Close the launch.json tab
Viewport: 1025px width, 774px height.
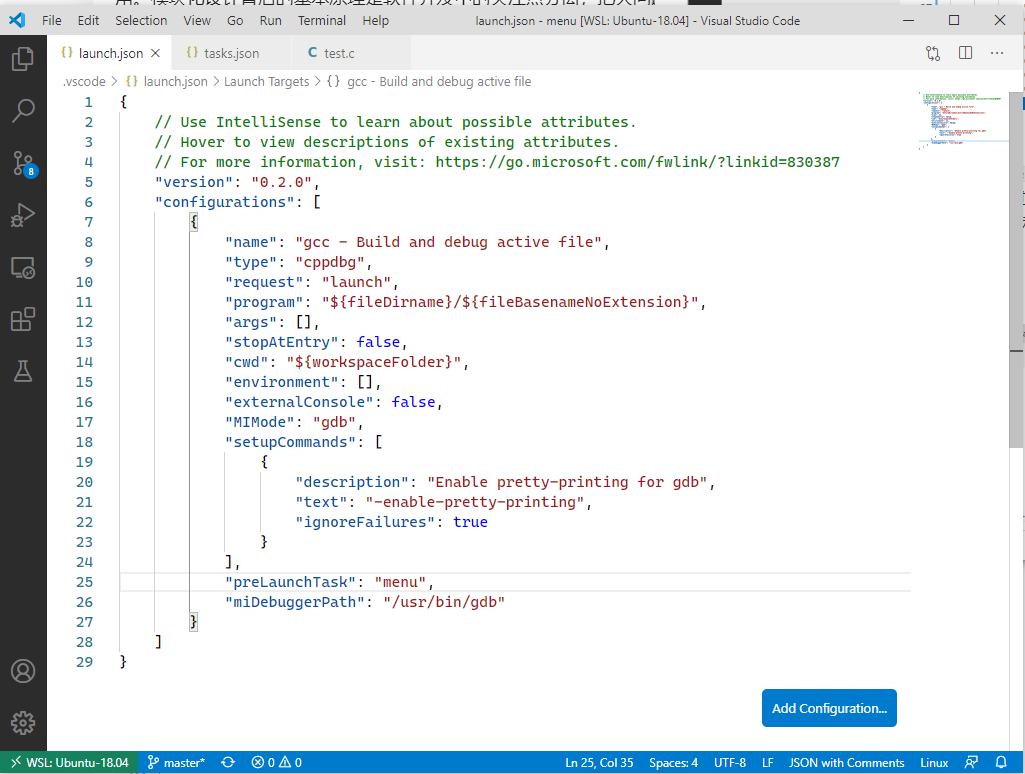(x=156, y=53)
